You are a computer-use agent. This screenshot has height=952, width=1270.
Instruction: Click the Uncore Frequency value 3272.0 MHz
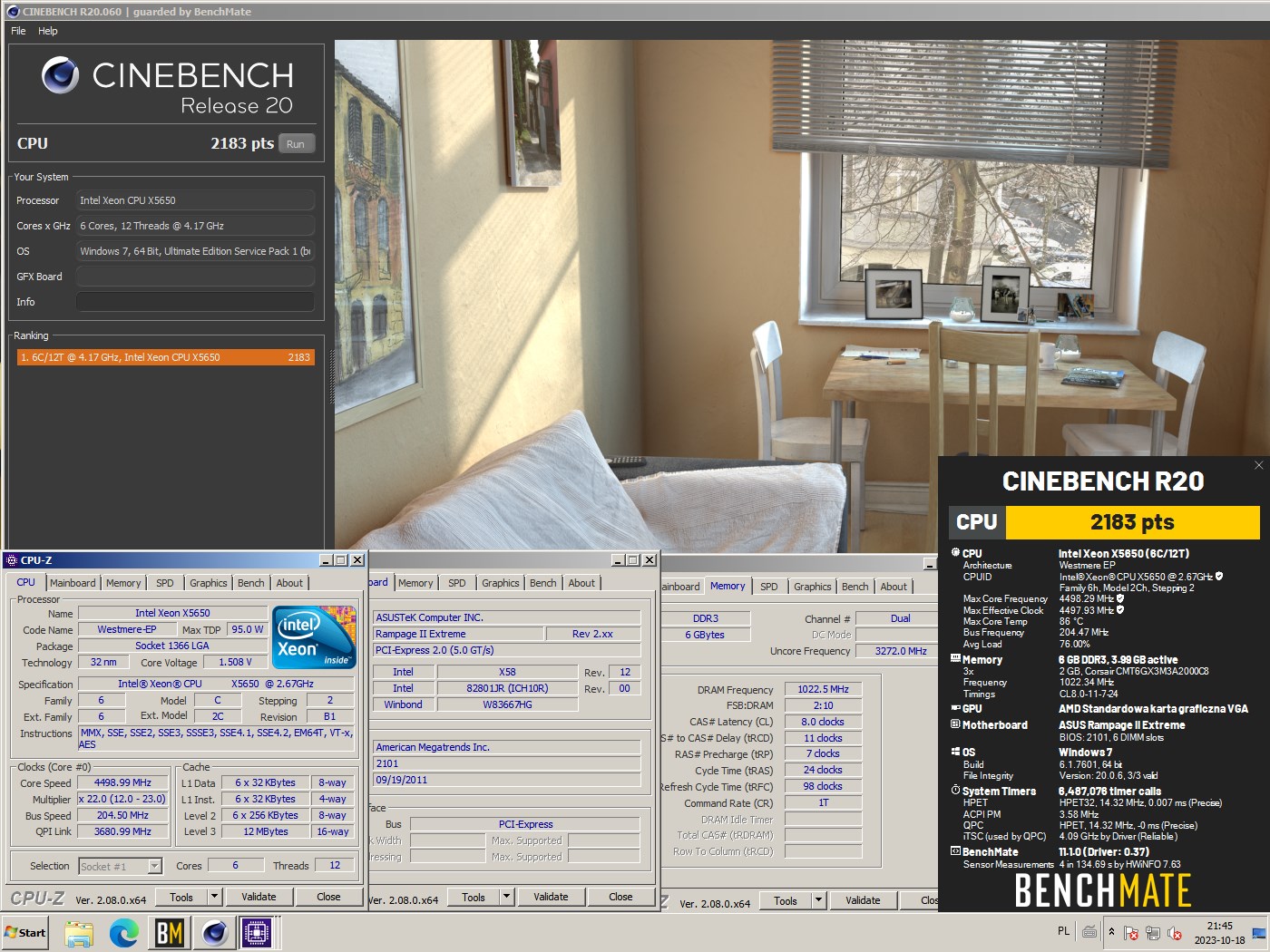tap(901, 651)
